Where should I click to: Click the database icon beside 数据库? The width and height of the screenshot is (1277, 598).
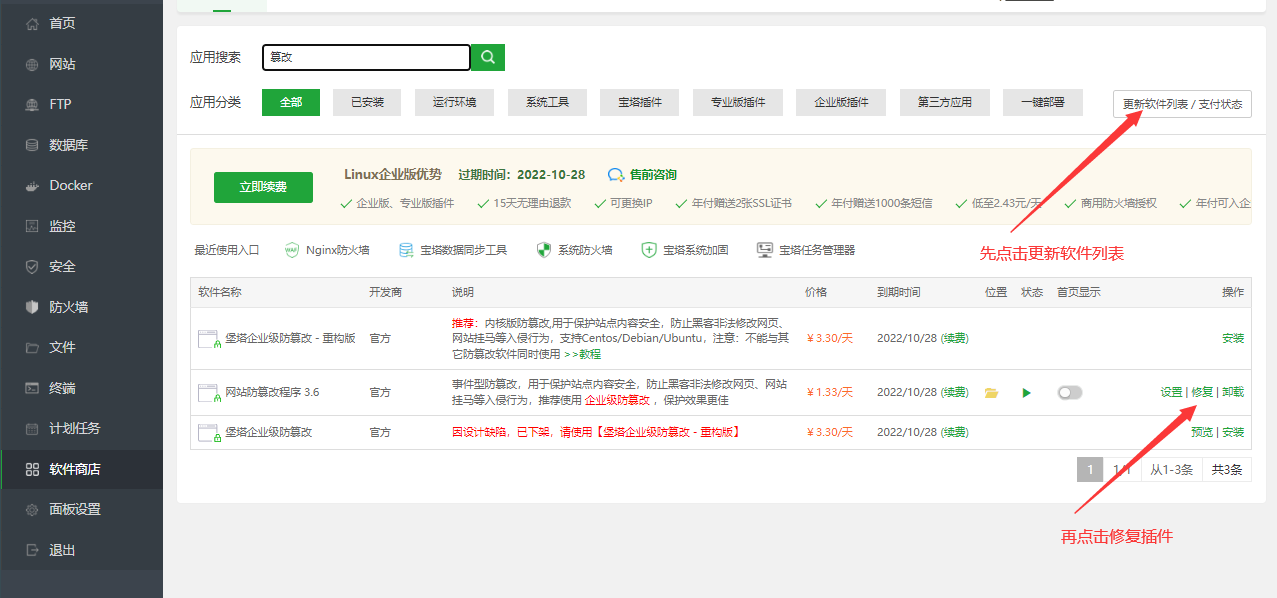point(32,145)
